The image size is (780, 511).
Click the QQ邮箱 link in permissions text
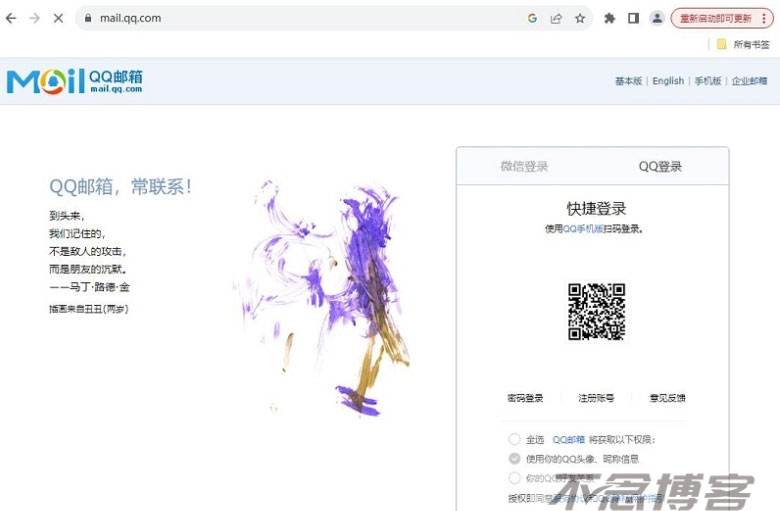pos(569,440)
